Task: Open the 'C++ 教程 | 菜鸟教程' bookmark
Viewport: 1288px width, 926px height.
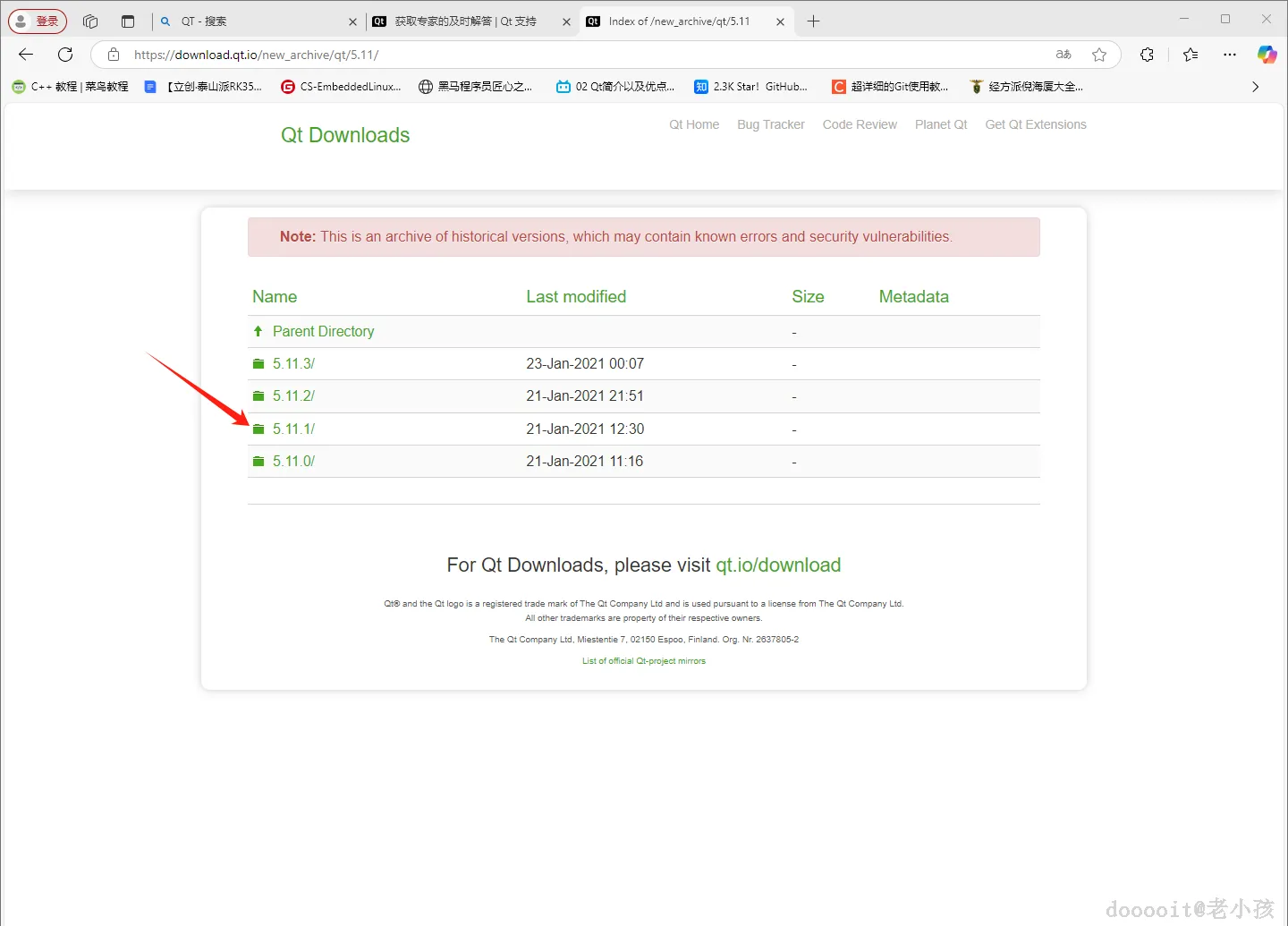Action: 70,87
